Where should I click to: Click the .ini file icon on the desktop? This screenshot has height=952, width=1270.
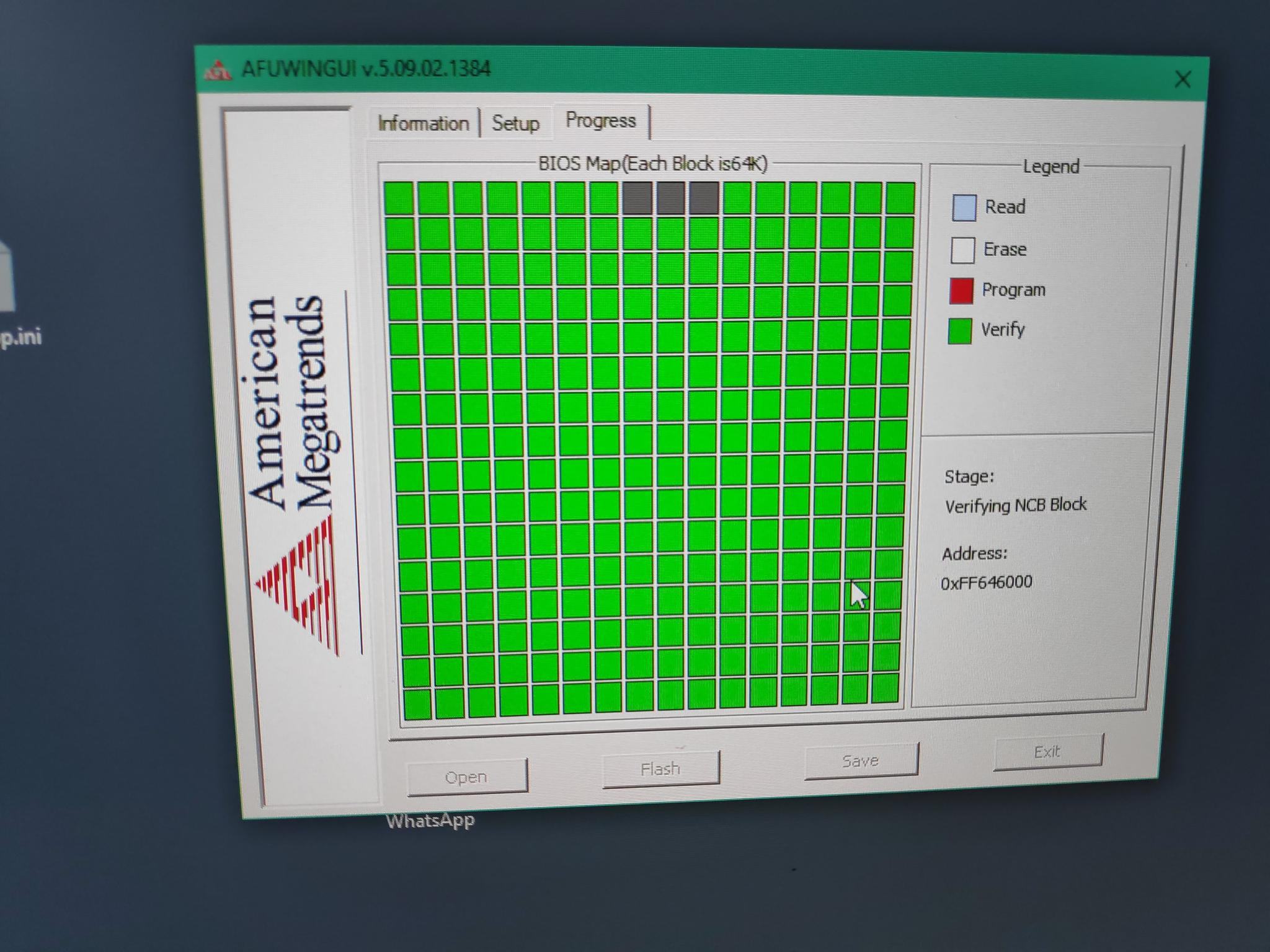coord(6,276)
